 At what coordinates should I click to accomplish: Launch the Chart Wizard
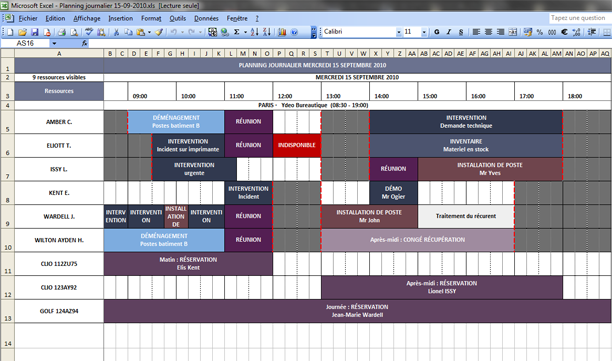pyautogui.click(x=282, y=32)
